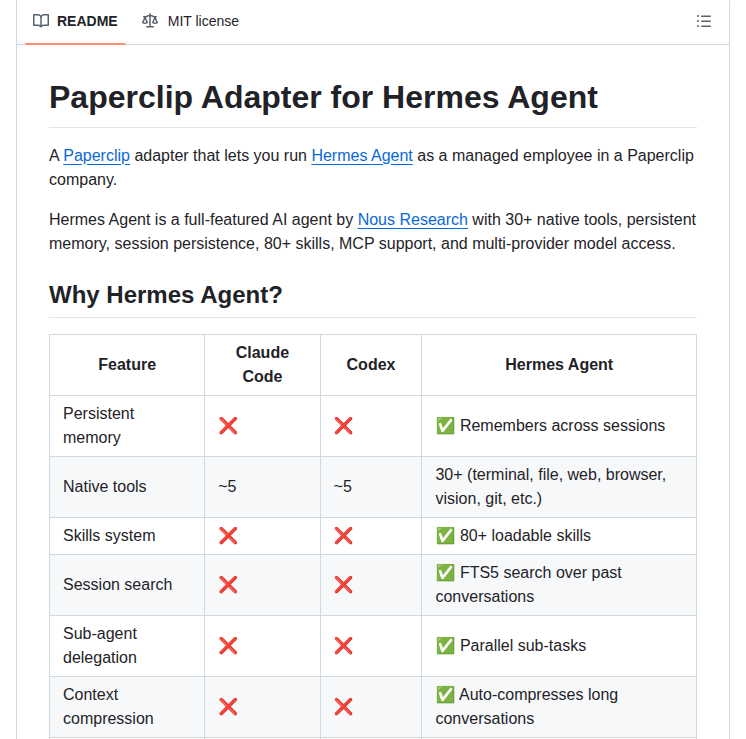This screenshot has width=746, height=739.
Task: Click the Native tools row label
Action: 105,486
